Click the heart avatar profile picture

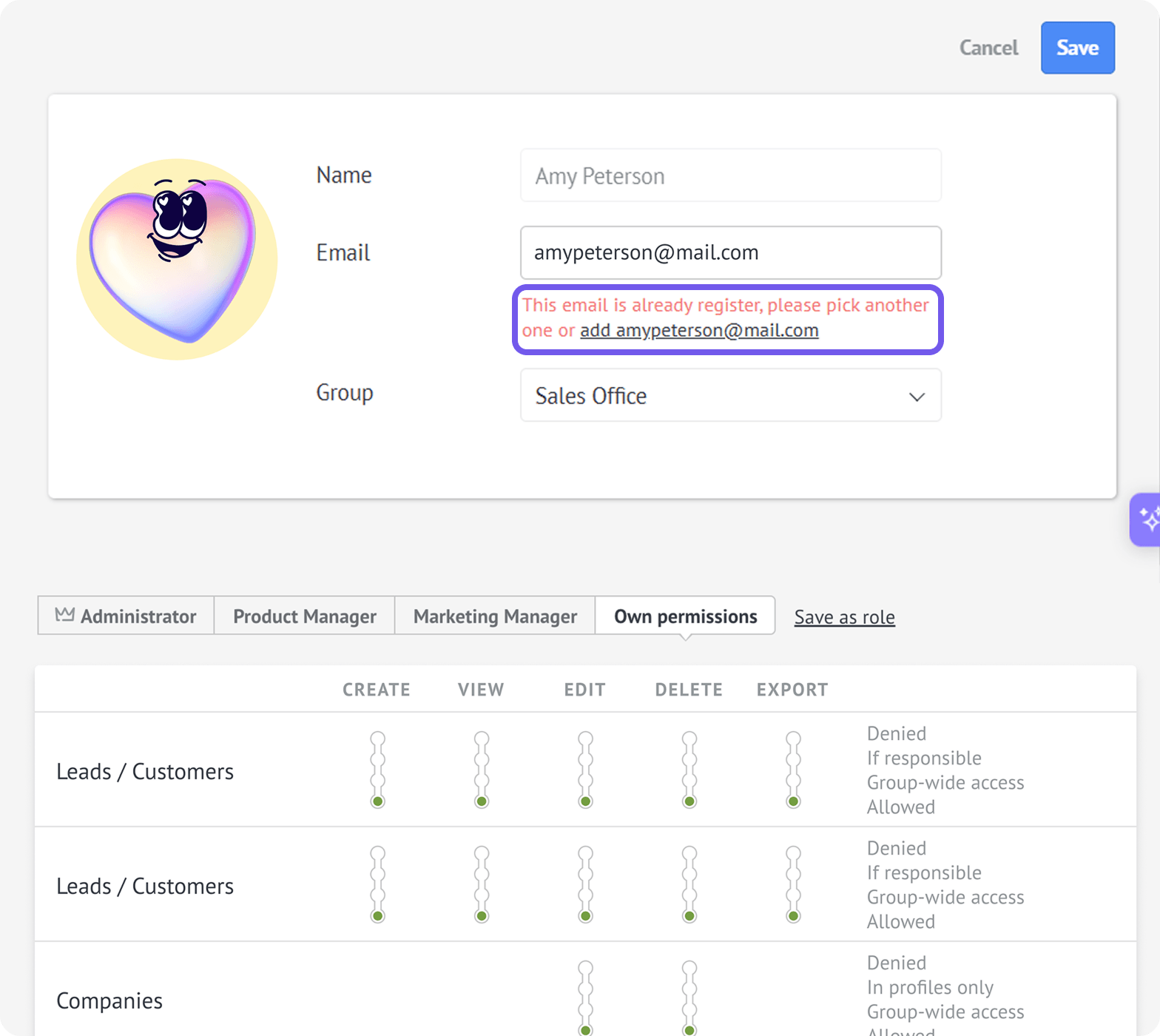[177, 259]
